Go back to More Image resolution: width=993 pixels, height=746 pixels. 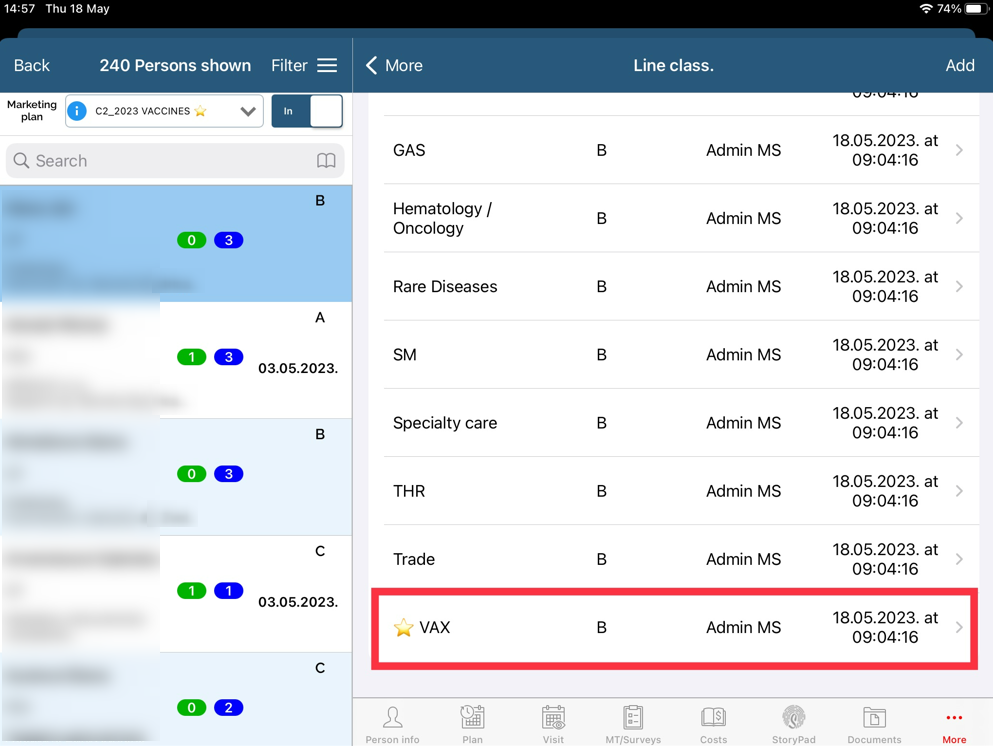tap(394, 65)
